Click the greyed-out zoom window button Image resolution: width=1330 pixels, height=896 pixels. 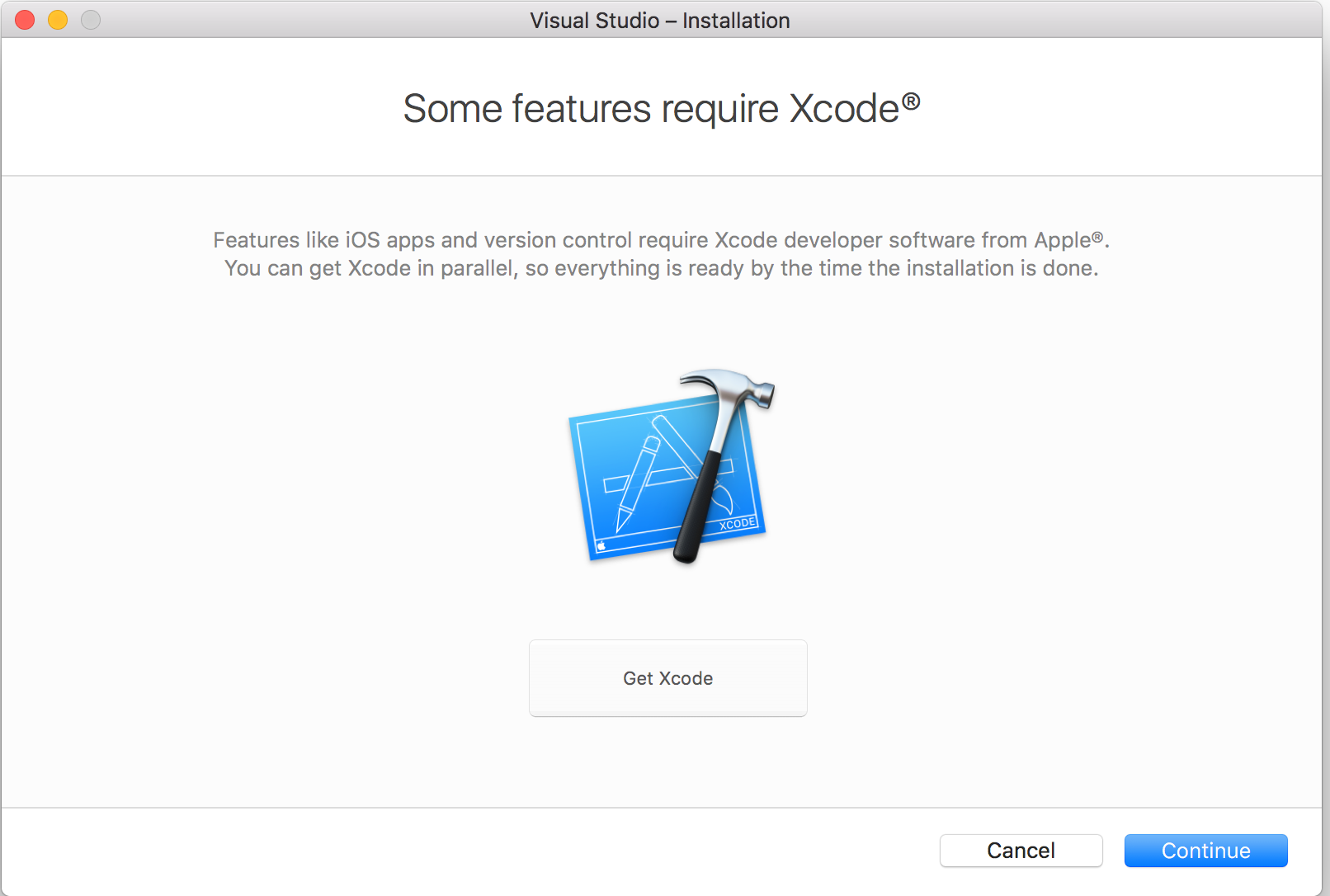pos(91,20)
